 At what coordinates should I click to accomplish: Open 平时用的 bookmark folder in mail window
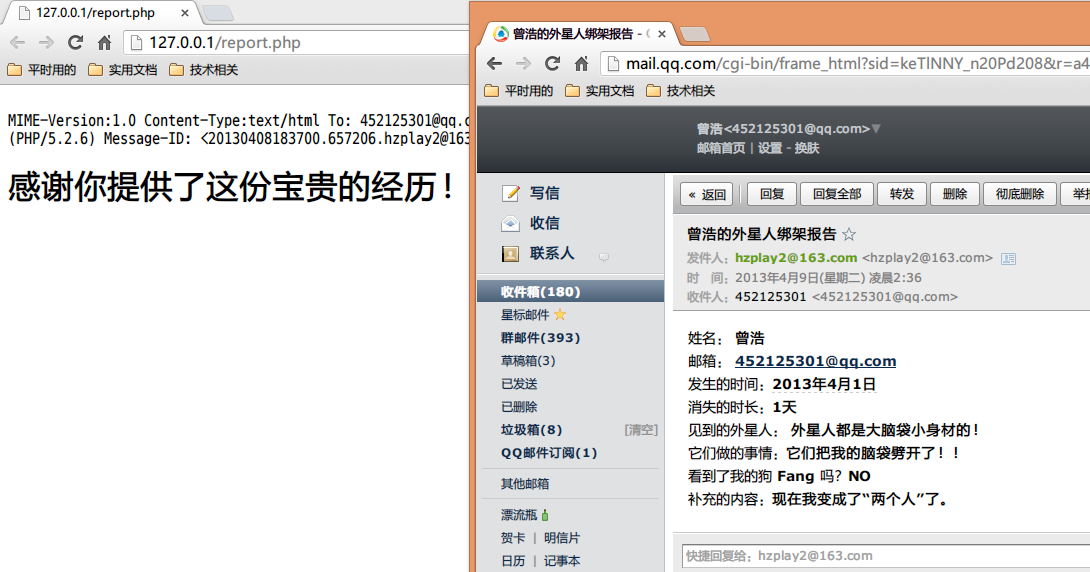click(x=519, y=91)
